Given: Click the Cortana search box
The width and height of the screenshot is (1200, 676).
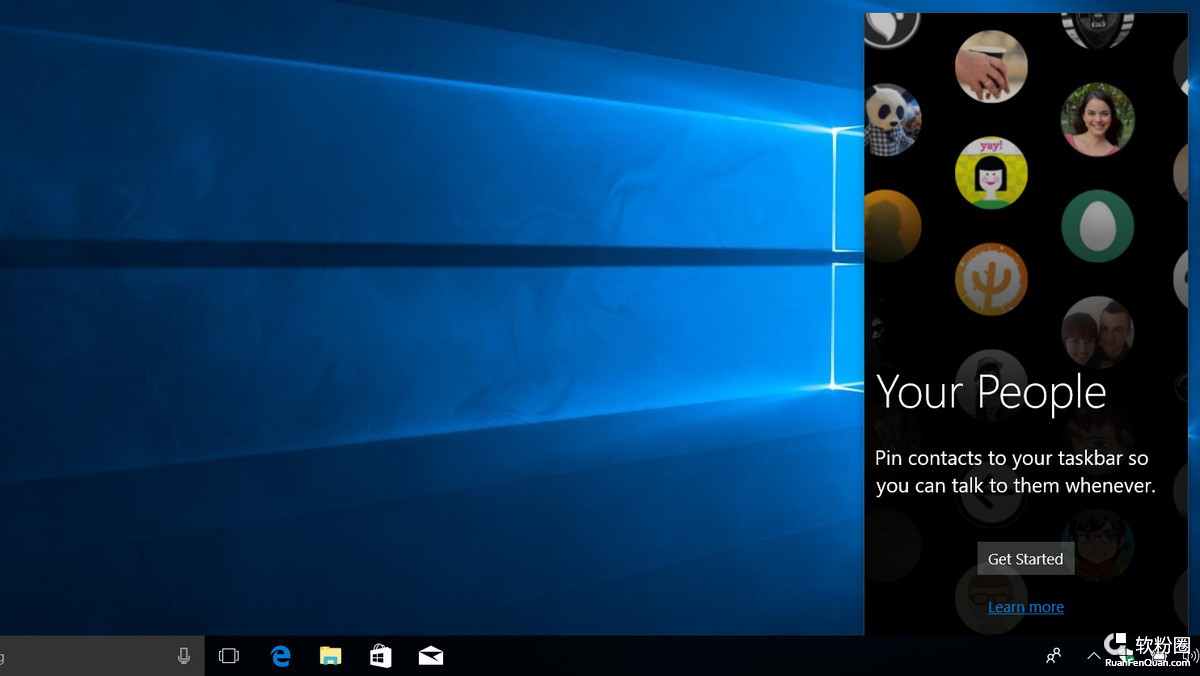Looking at the screenshot, I should (102, 656).
